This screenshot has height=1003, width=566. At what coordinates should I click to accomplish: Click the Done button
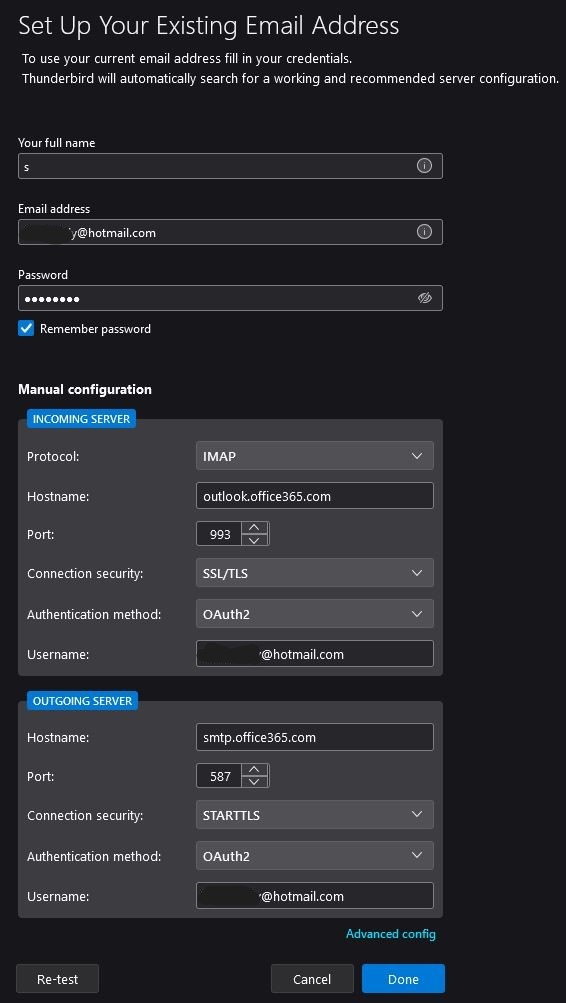(403, 979)
